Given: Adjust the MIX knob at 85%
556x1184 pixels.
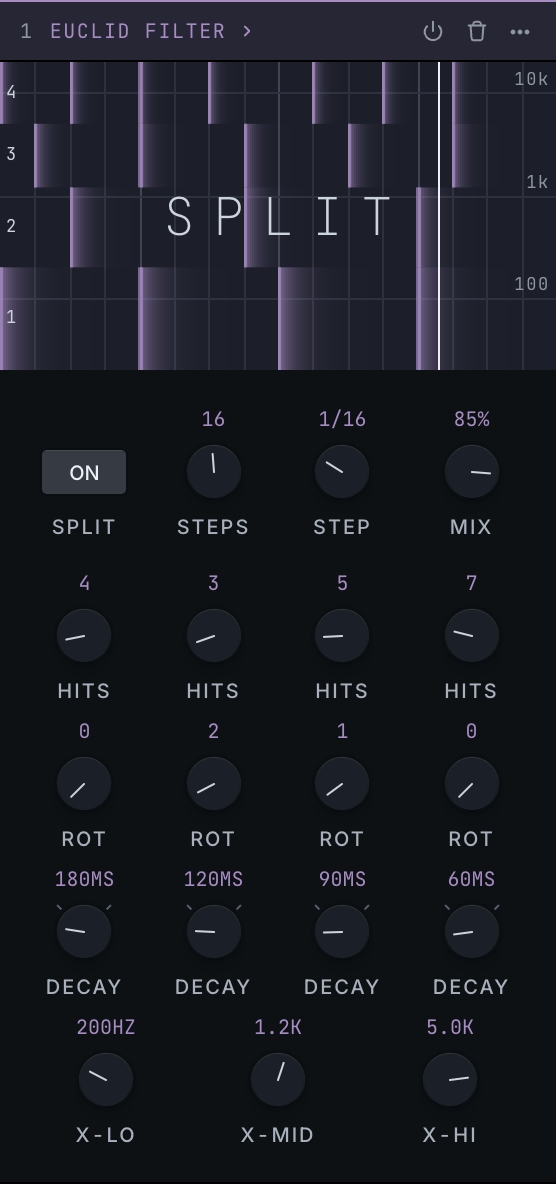Looking at the screenshot, I should tap(471, 471).
